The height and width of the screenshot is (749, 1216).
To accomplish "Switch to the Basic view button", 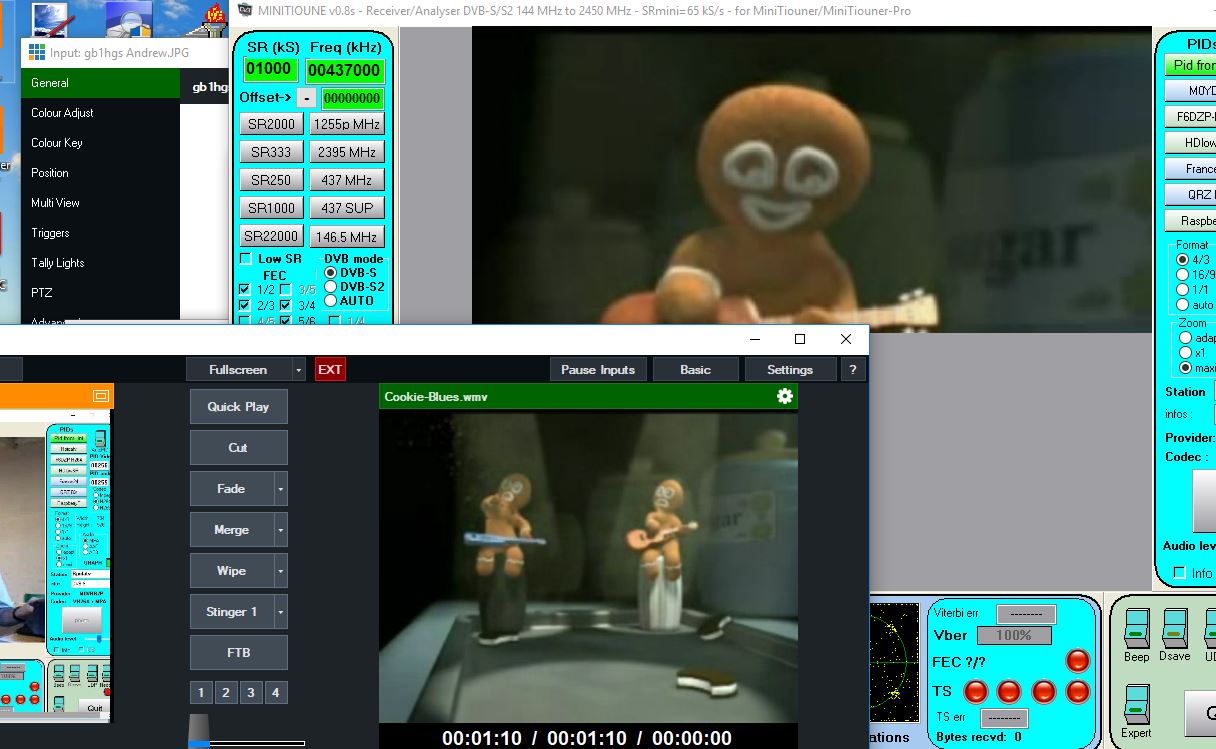I will (695, 370).
